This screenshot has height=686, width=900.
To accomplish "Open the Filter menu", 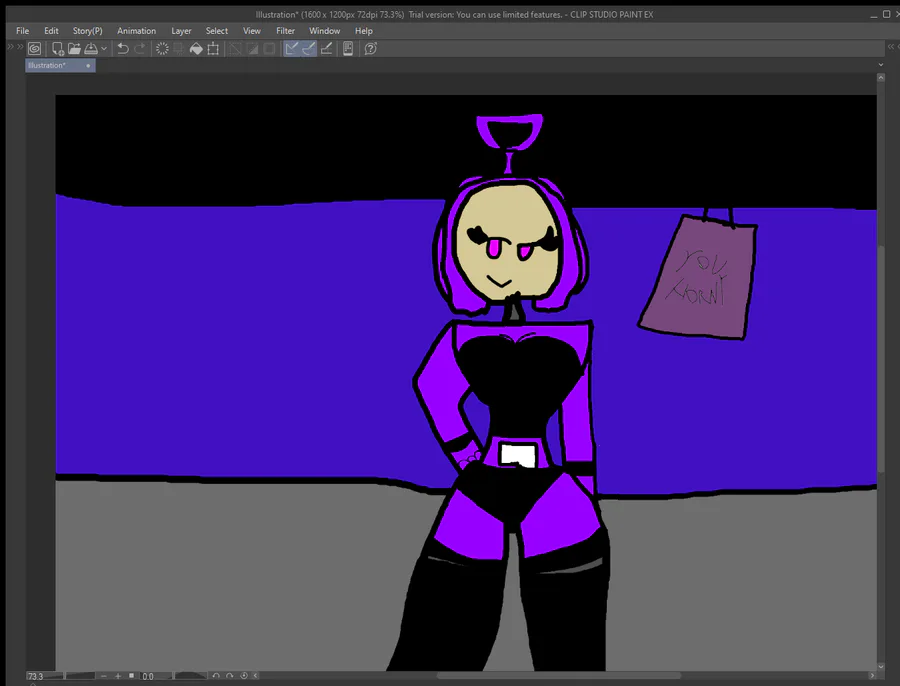I will [285, 31].
